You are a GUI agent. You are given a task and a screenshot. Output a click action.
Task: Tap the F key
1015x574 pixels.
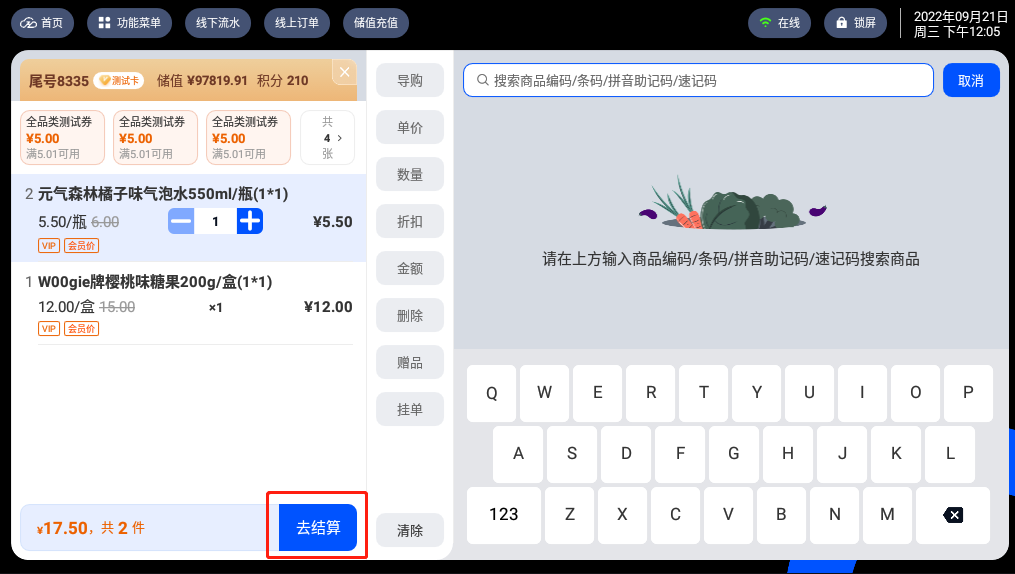[680, 454]
